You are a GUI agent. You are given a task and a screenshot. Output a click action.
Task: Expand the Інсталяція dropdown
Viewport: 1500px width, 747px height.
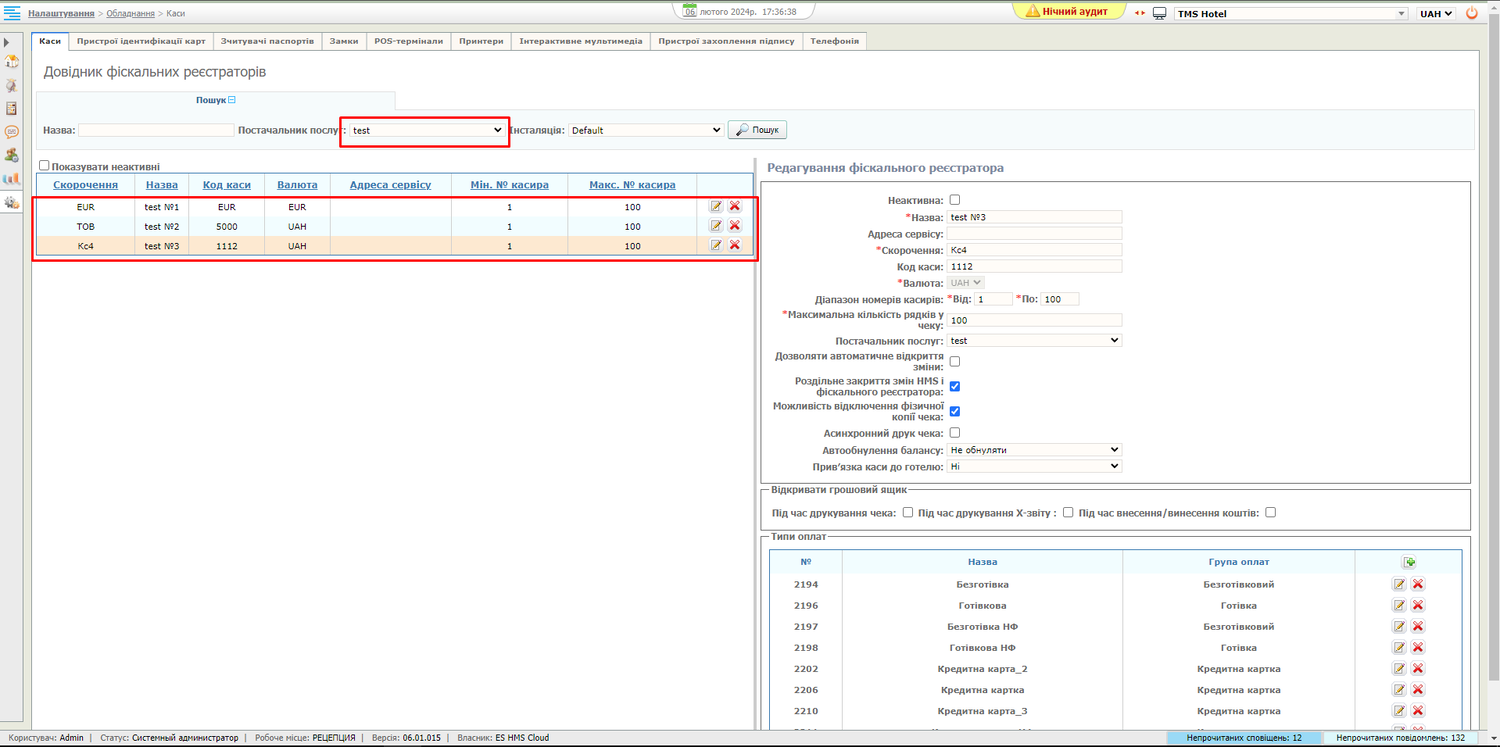646,130
